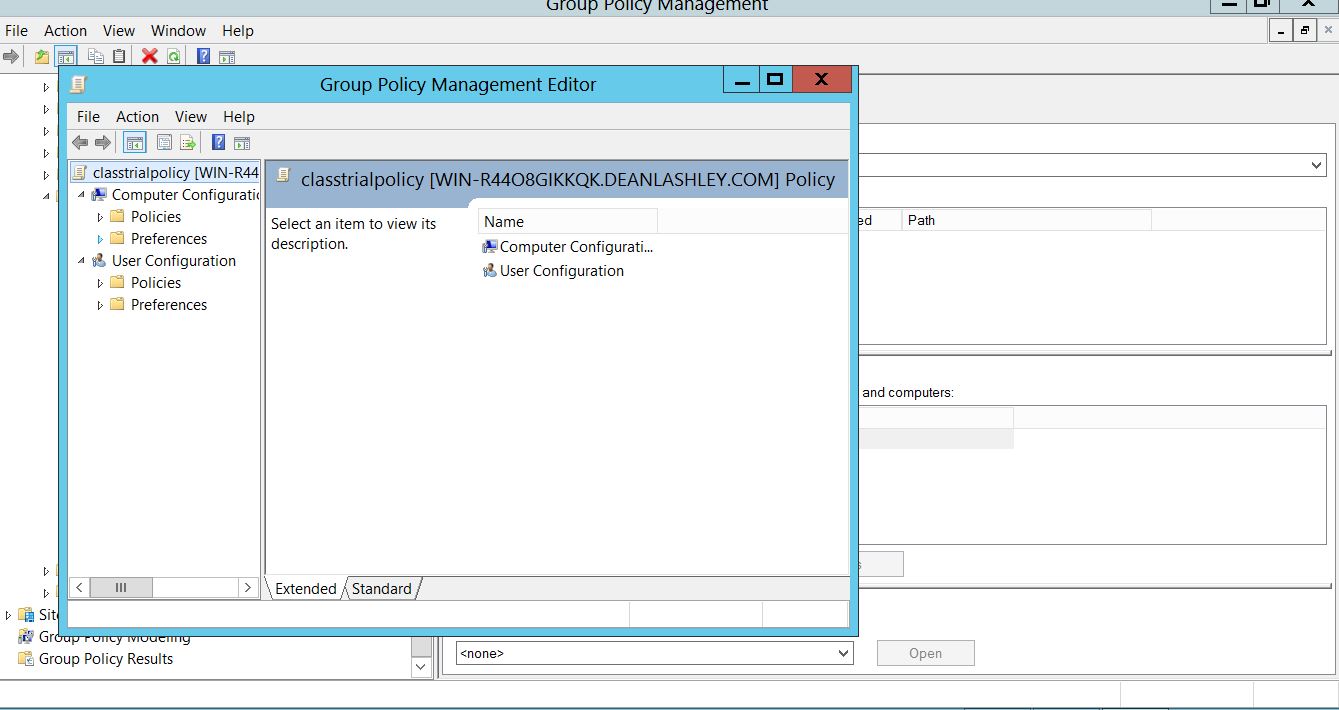Click Export List icon in Editor toolbar
This screenshot has height=710, width=1339.
tap(187, 143)
